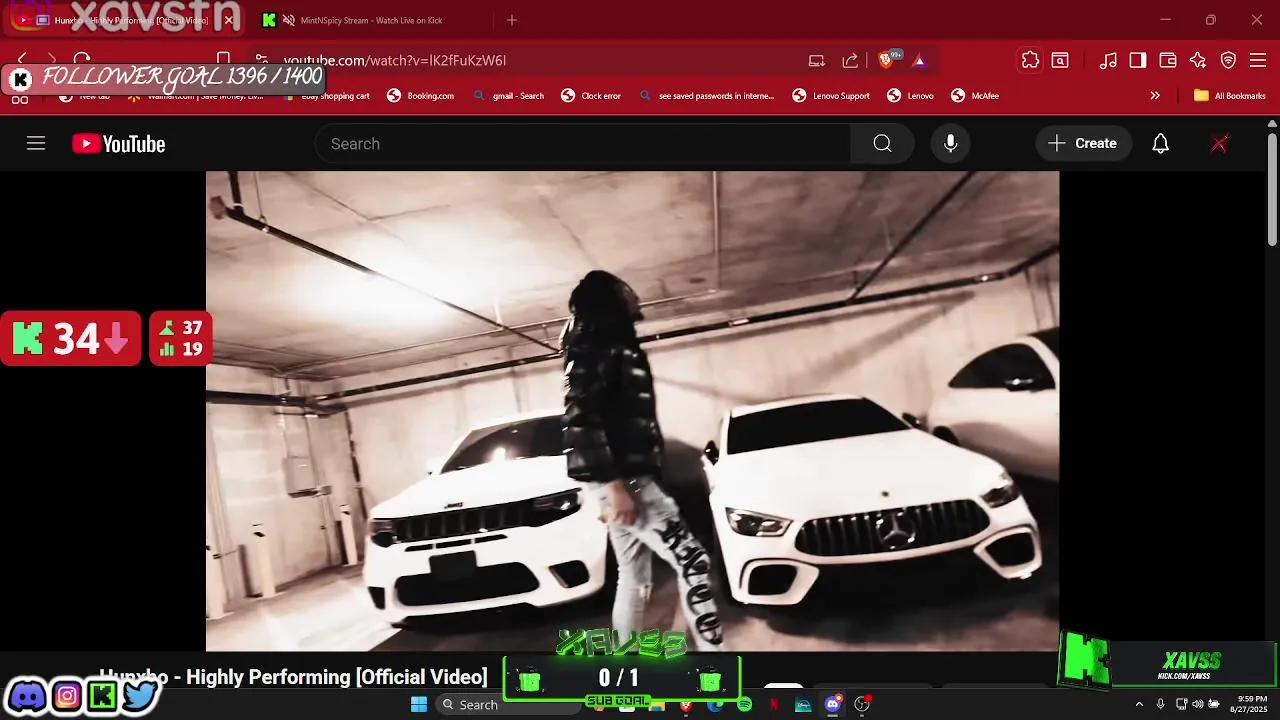Screen dimensions: 1280x720
Task: Click the YouTube Search input field
Action: tap(583, 144)
